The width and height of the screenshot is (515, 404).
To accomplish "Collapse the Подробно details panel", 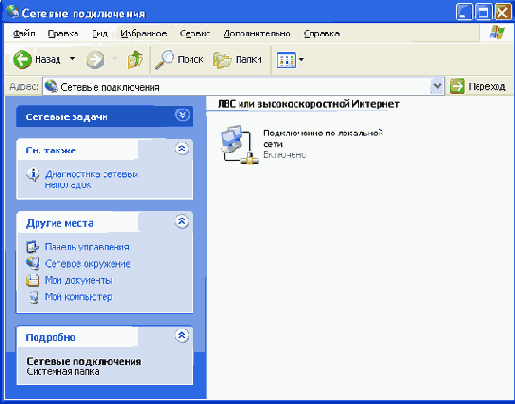I will [x=182, y=336].
